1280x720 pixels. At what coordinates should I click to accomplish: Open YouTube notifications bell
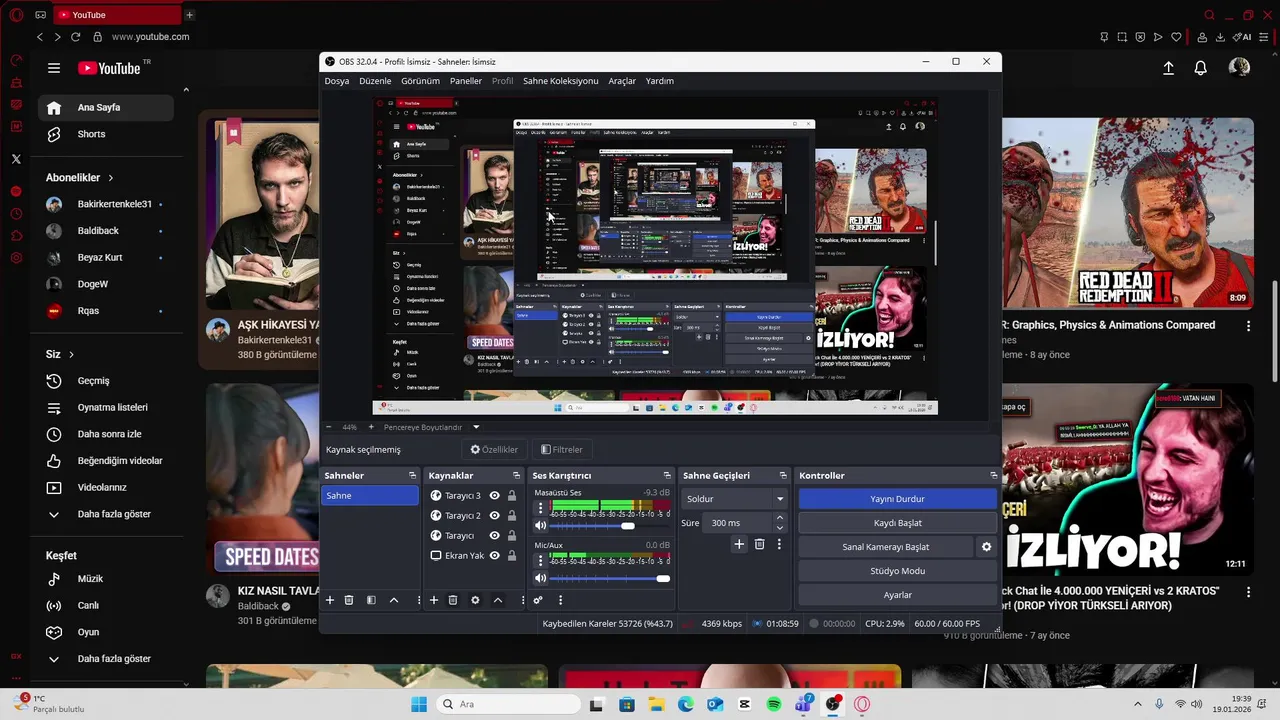(1200, 68)
